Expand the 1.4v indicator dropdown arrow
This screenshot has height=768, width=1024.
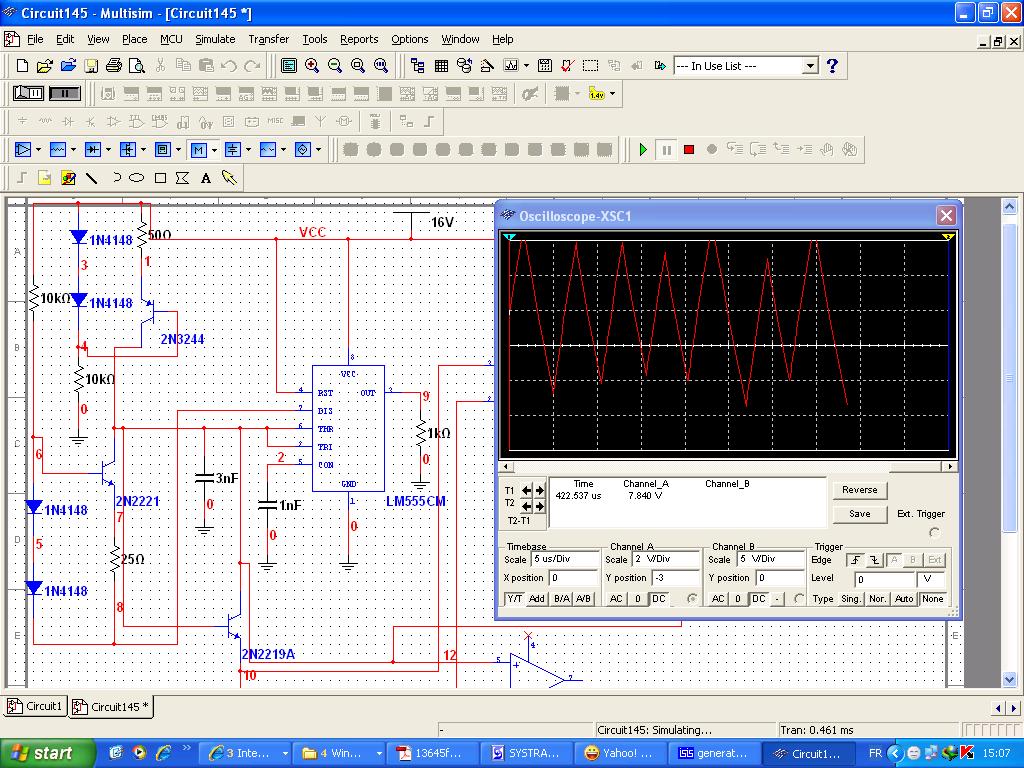pyautogui.click(x=612, y=94)
